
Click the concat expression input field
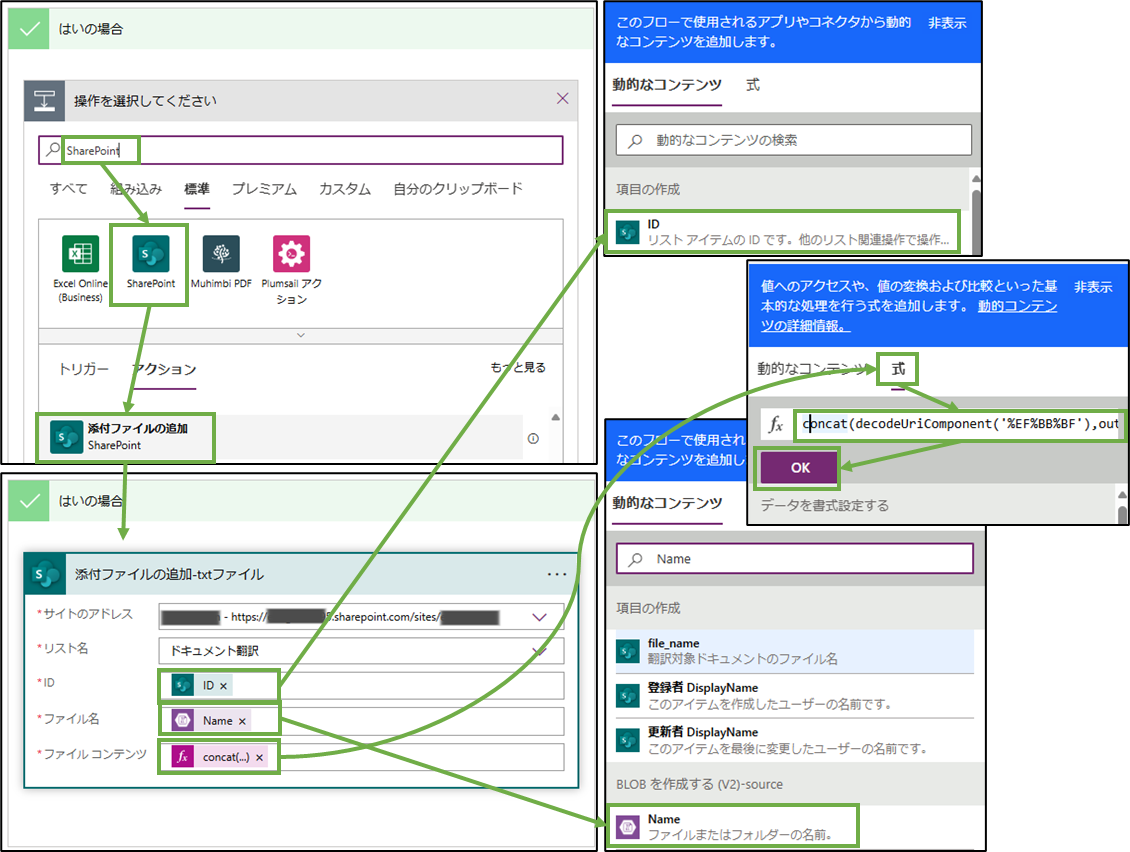[958, 425]
